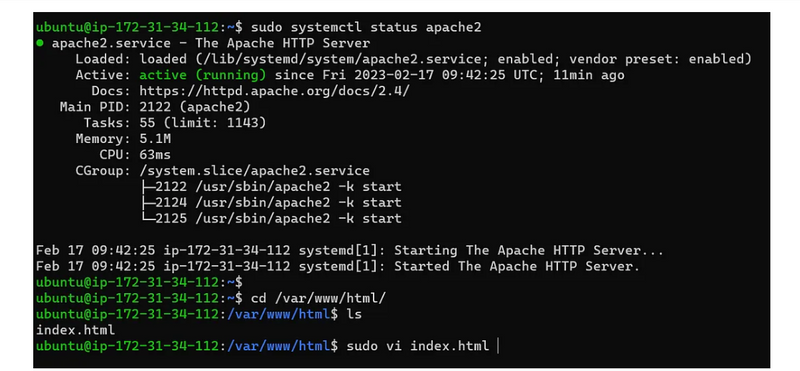Viewport: 800px width, 371px height.
Task: Click the 'sudo systemctl status apache2' command
Action: pos(366,27)
